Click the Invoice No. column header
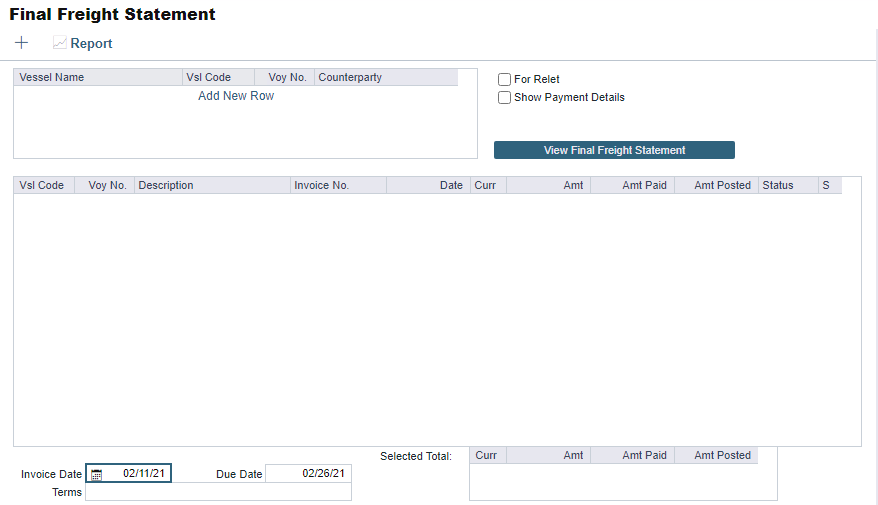Image resolution: width=878 pixels, height=505 pixels. (337, 185)
